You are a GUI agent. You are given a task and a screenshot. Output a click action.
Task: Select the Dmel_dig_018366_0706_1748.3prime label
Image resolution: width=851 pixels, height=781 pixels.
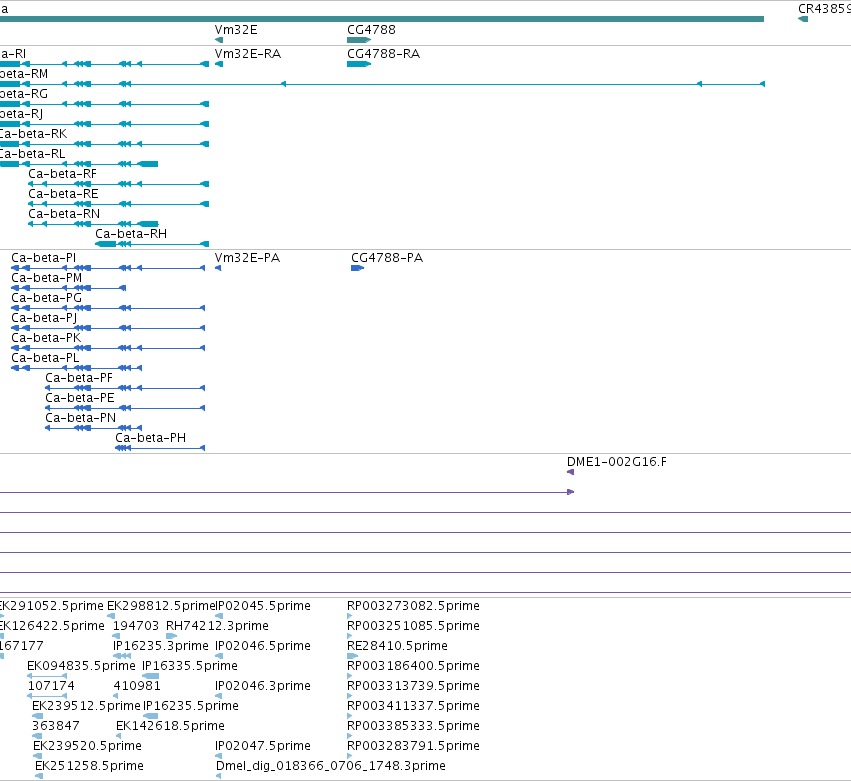[331, 766]
